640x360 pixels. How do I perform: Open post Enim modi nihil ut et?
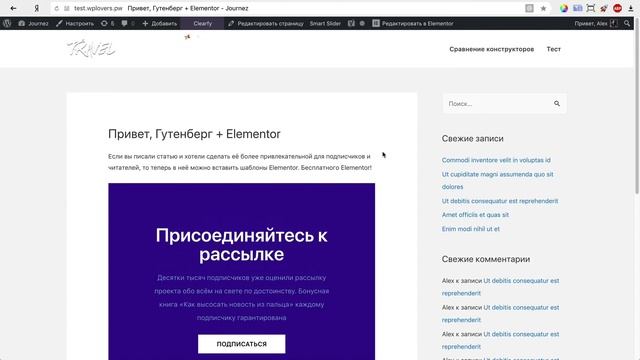471,229
